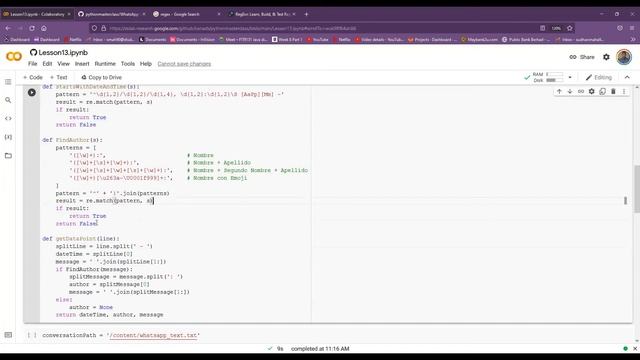Viewport: 640px width, 360px height.
Task: Click Copy to Drive button
Action: click(x=101, y=77)
